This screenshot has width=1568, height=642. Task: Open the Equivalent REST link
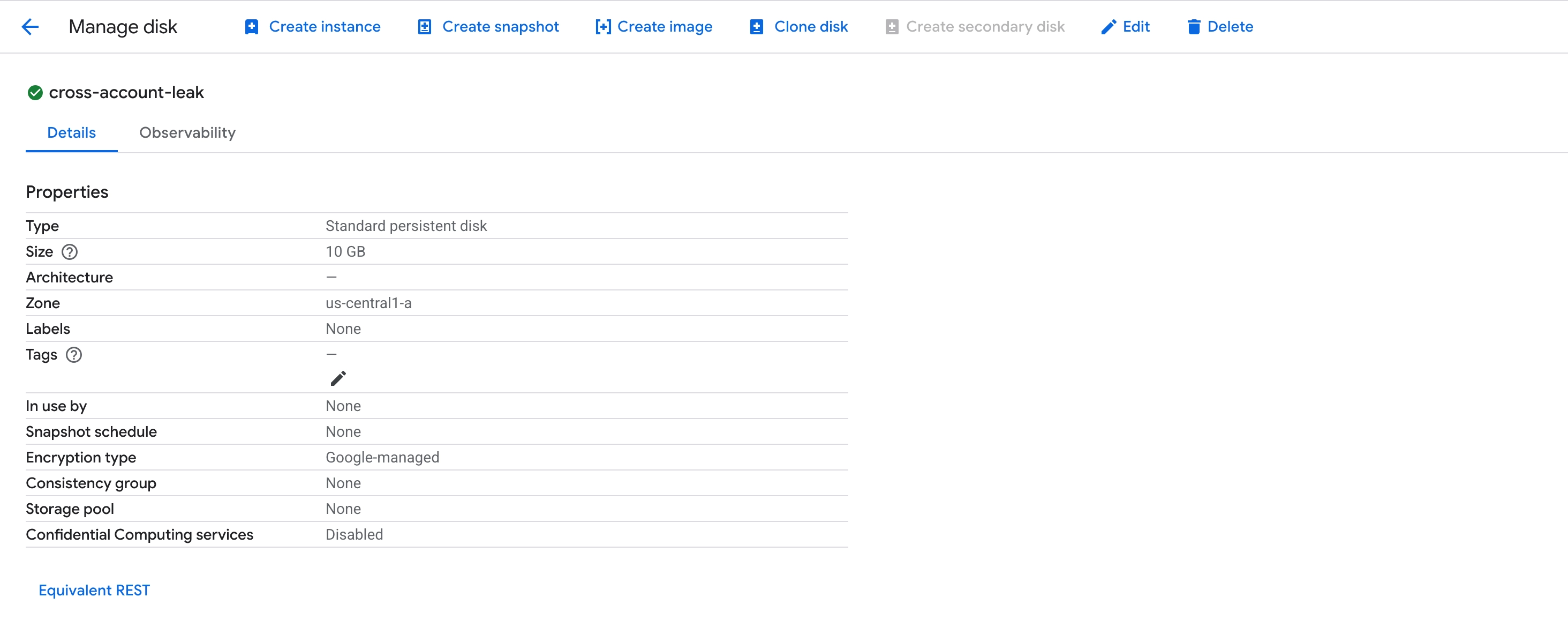pos(94,589)
